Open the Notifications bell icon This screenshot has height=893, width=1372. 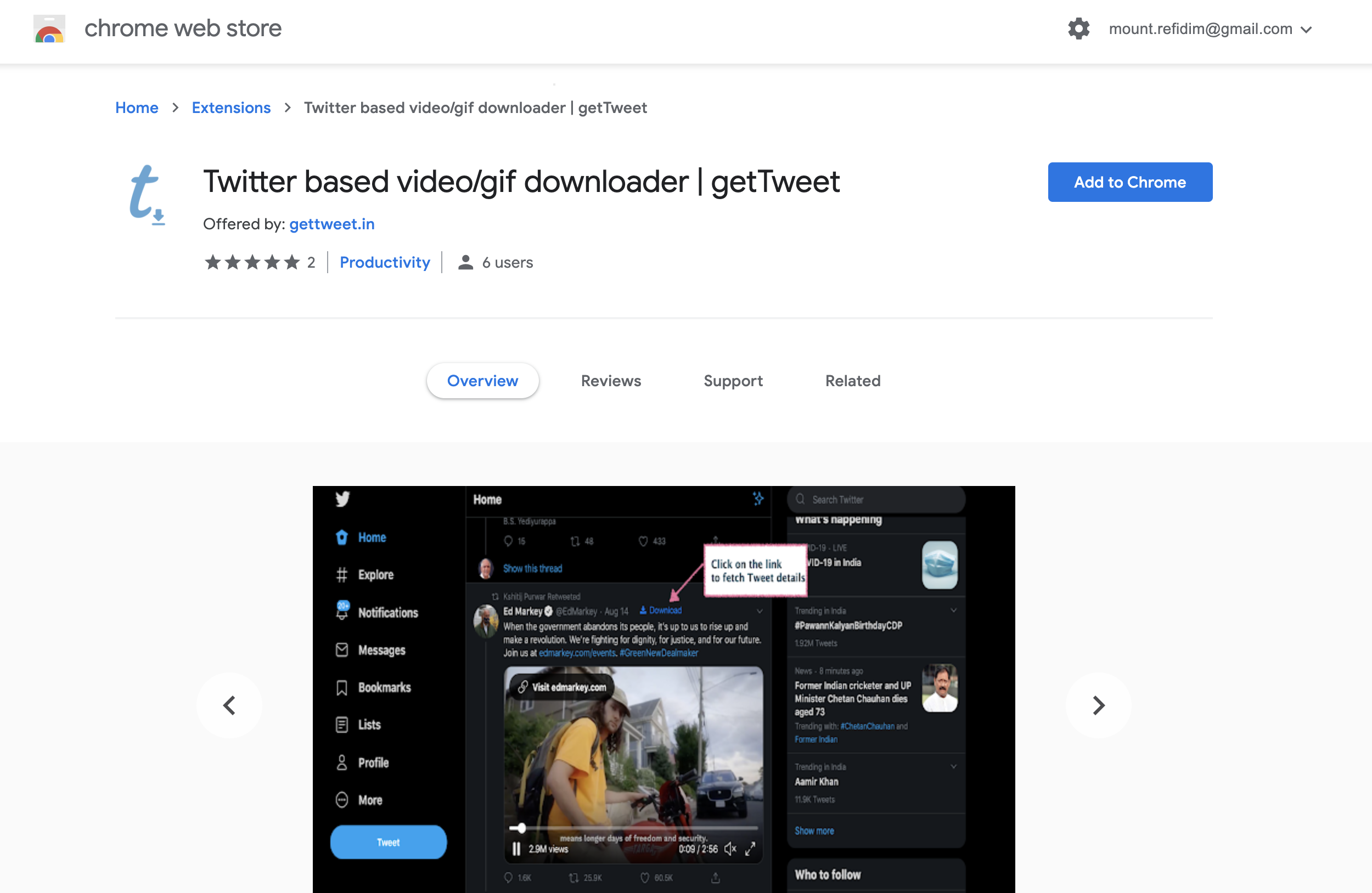(342, 612)
